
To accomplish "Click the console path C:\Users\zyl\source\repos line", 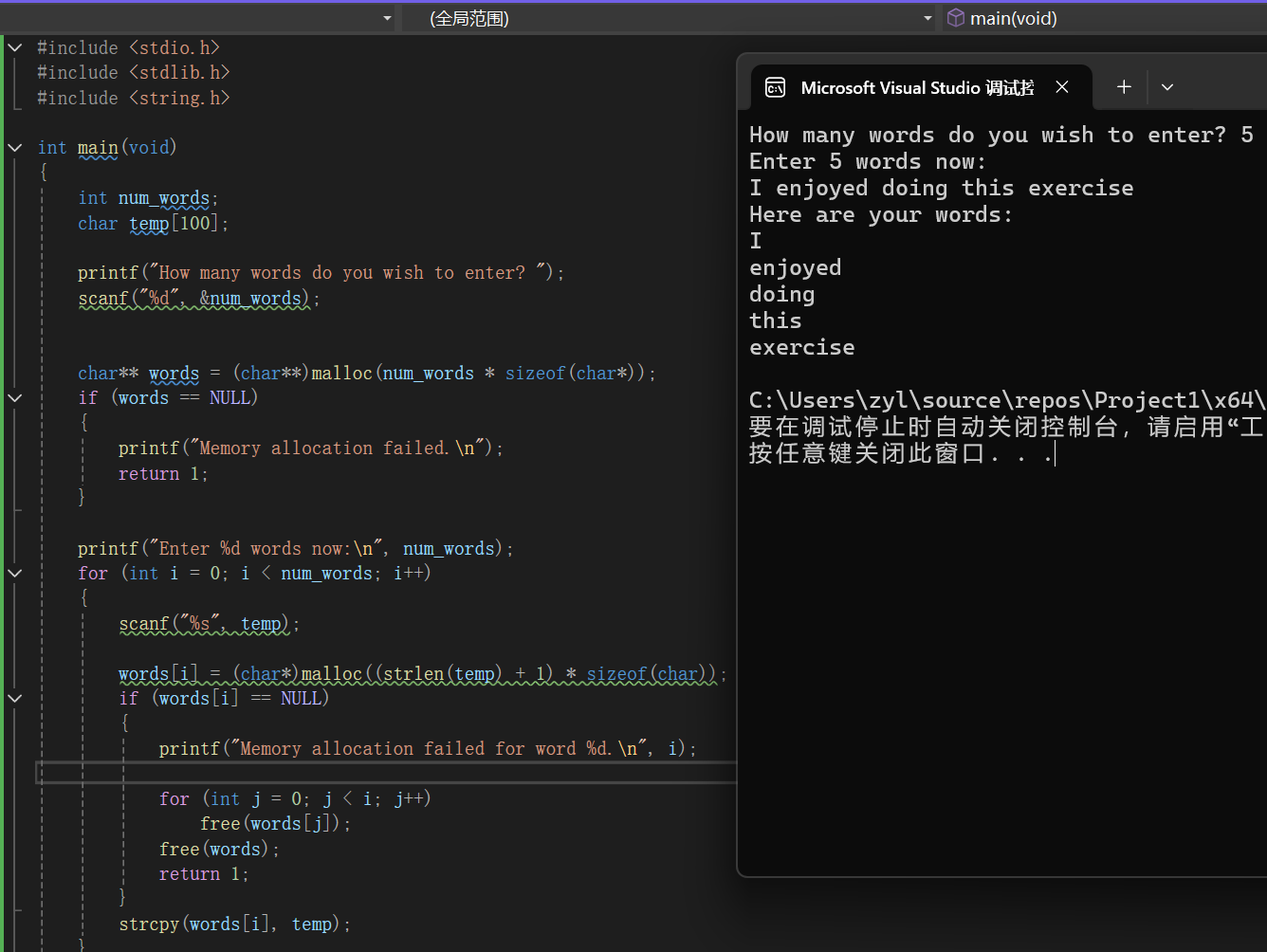I will (1008, 401).
